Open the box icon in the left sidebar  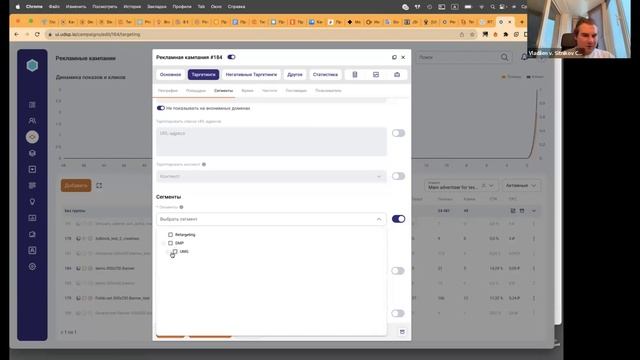click(32, 153)
